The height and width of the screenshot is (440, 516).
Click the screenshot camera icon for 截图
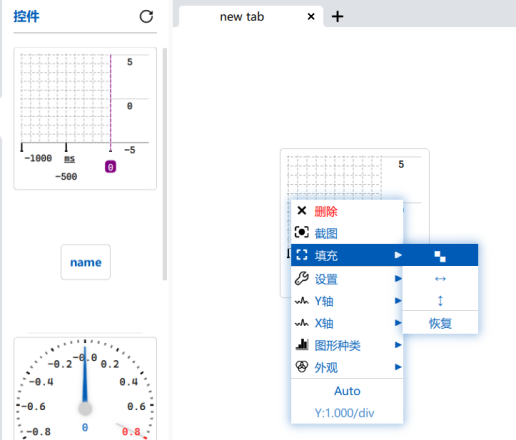click(302, 232)
